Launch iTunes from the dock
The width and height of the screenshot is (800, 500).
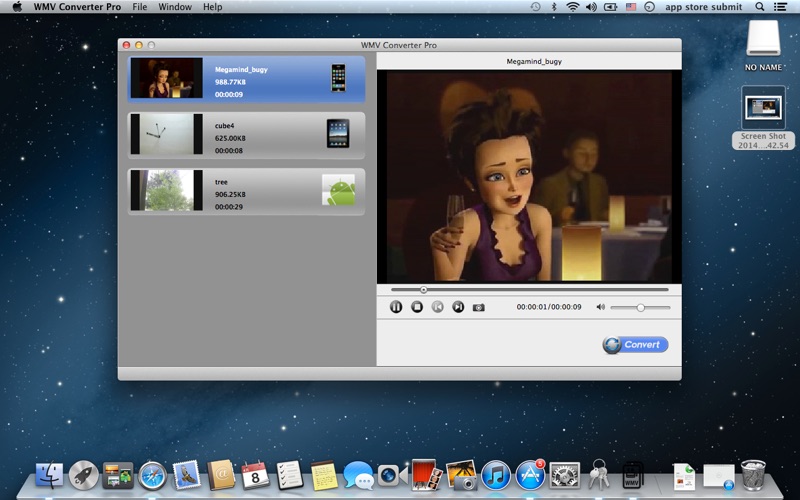point(496,475)
